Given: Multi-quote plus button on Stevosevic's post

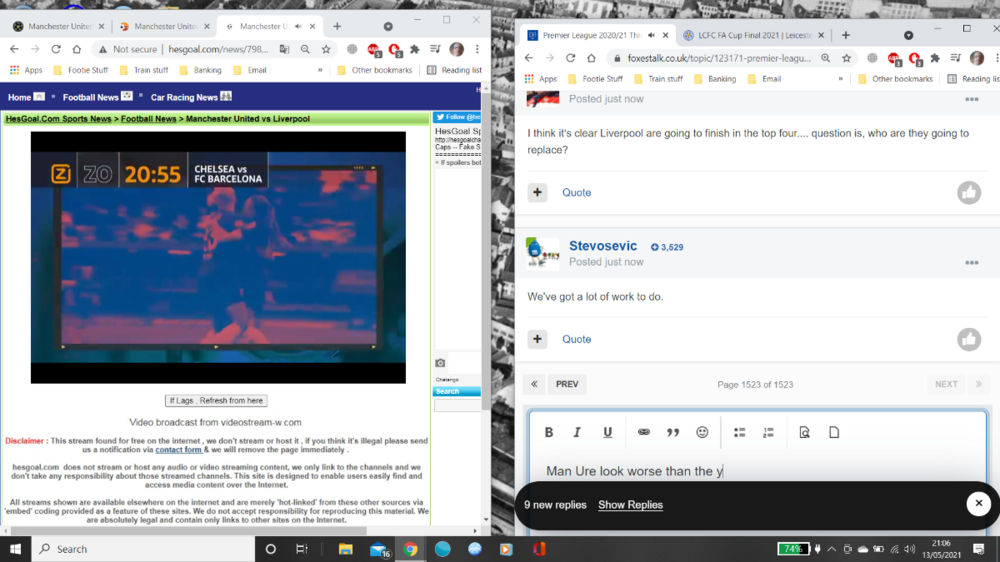Looking at the screenshot, I should coord(537,339).
